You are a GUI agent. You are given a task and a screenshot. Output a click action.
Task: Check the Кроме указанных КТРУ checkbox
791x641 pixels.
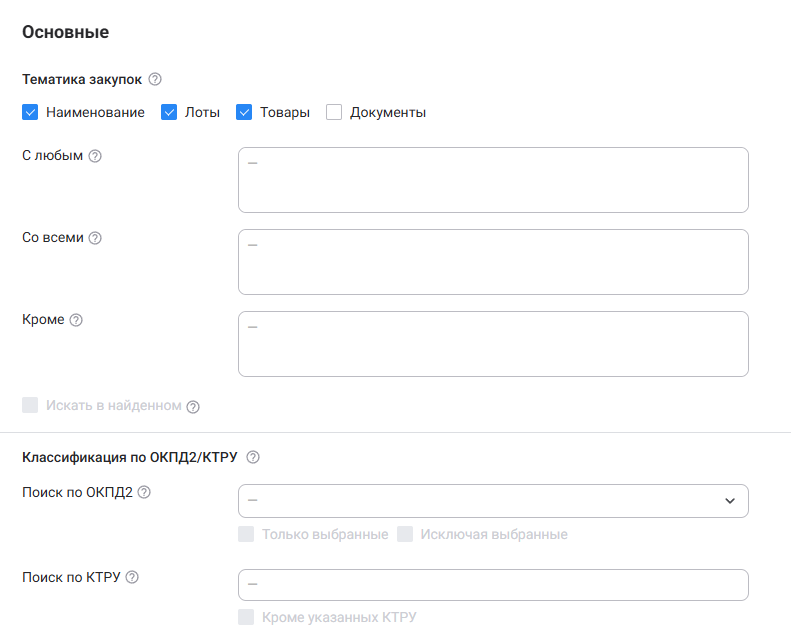(246, 617)
